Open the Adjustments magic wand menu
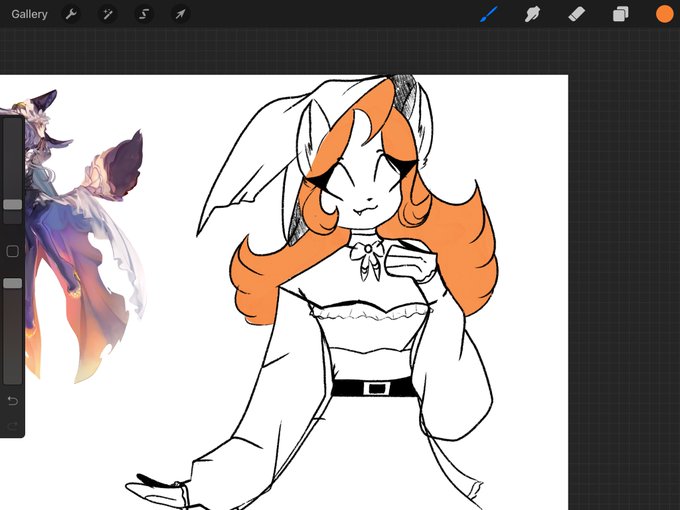The height and width of the screenshot is (510, 680). click(x=108, y=14)
